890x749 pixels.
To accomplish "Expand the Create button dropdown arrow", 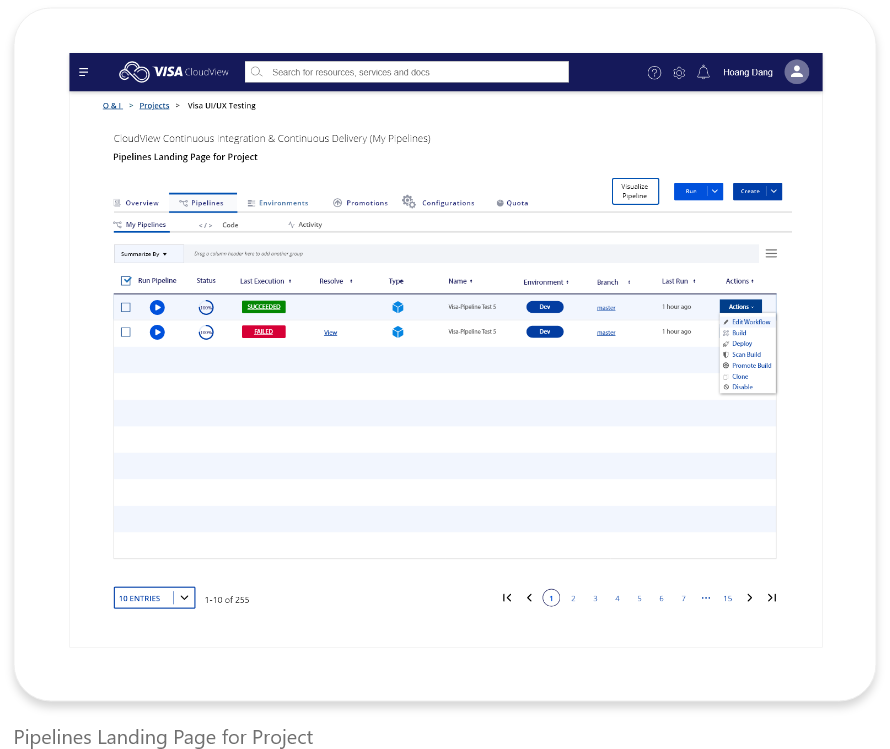I will coord(774,191).
